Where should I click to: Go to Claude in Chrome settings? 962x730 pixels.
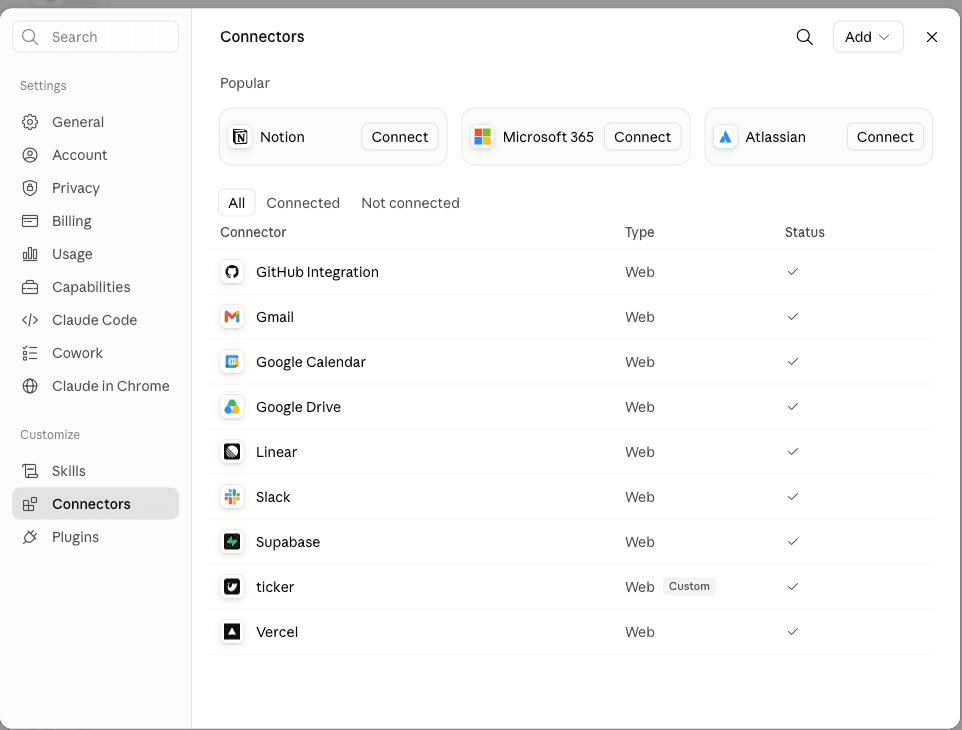96,386
